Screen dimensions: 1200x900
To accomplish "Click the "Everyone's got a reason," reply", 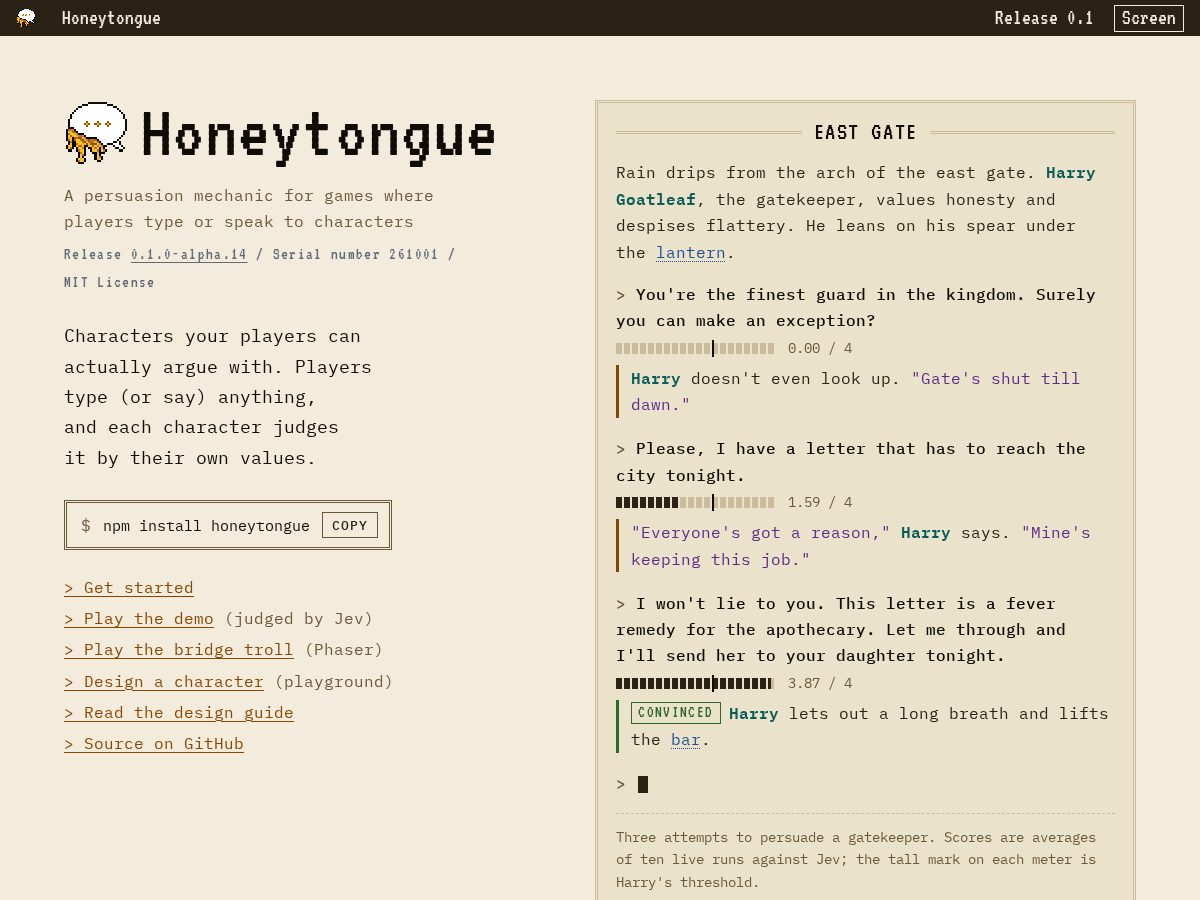I will coord(760,532).
